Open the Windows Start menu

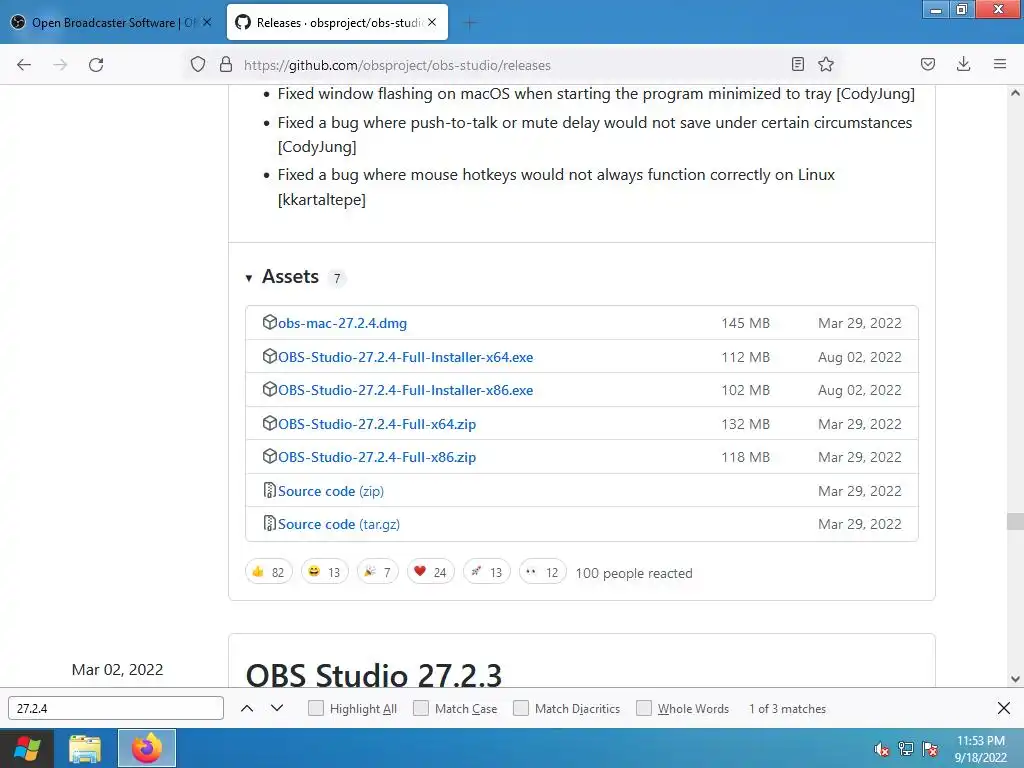point(27,748)
